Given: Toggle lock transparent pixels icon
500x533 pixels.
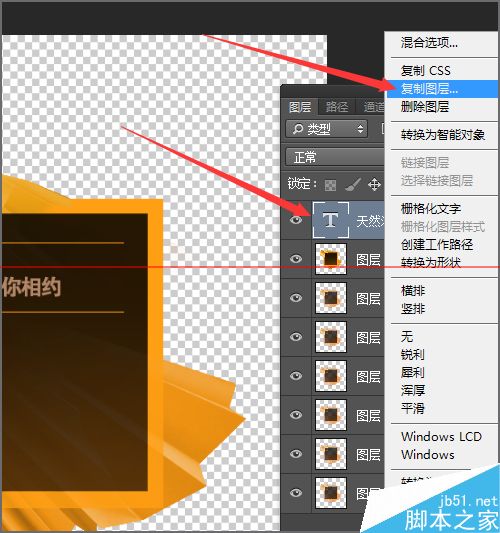Looking at the screenshot, I should coord(330,185).
